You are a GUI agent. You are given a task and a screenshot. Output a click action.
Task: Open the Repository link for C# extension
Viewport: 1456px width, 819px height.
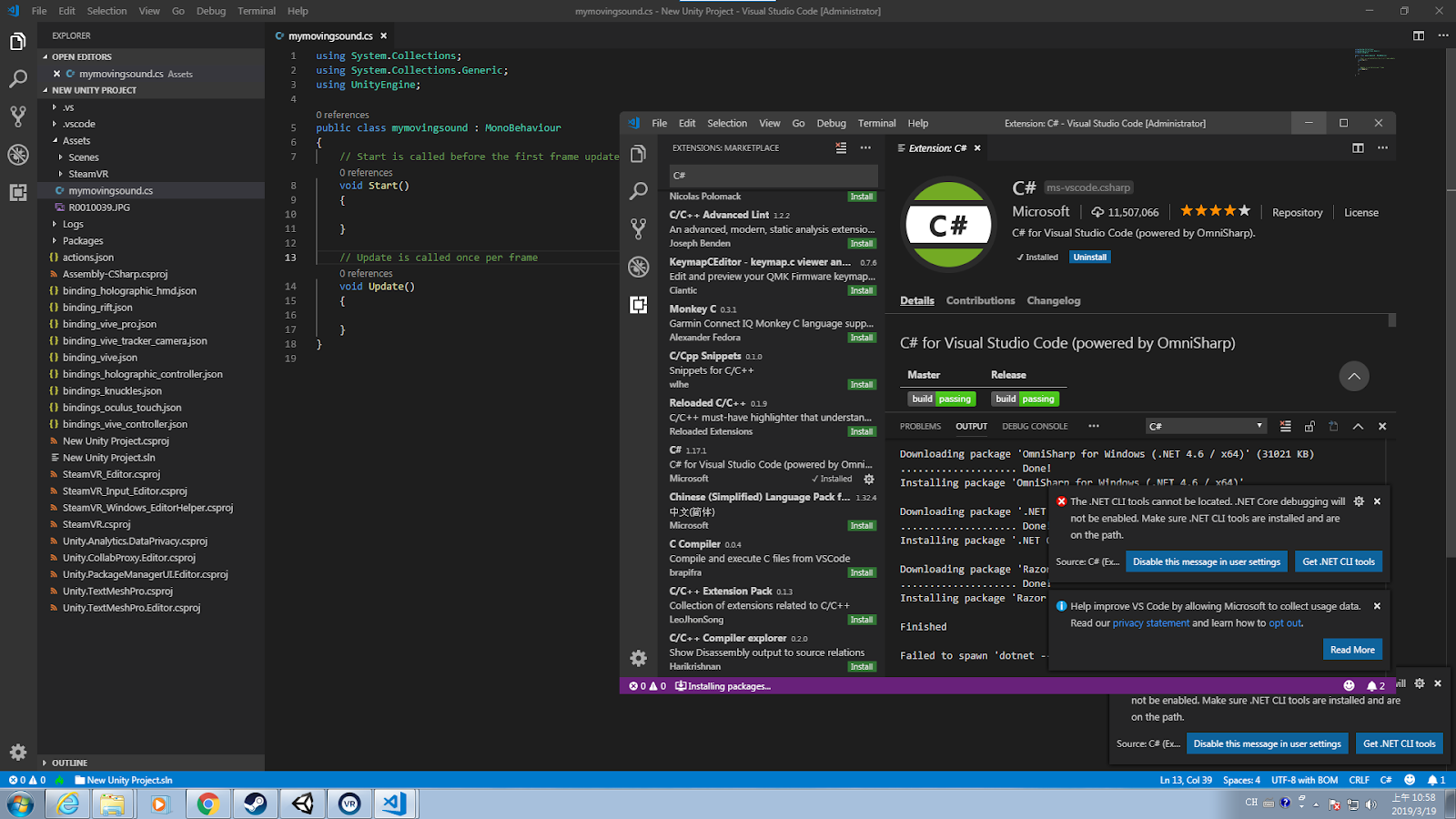tap(1297, 213)
